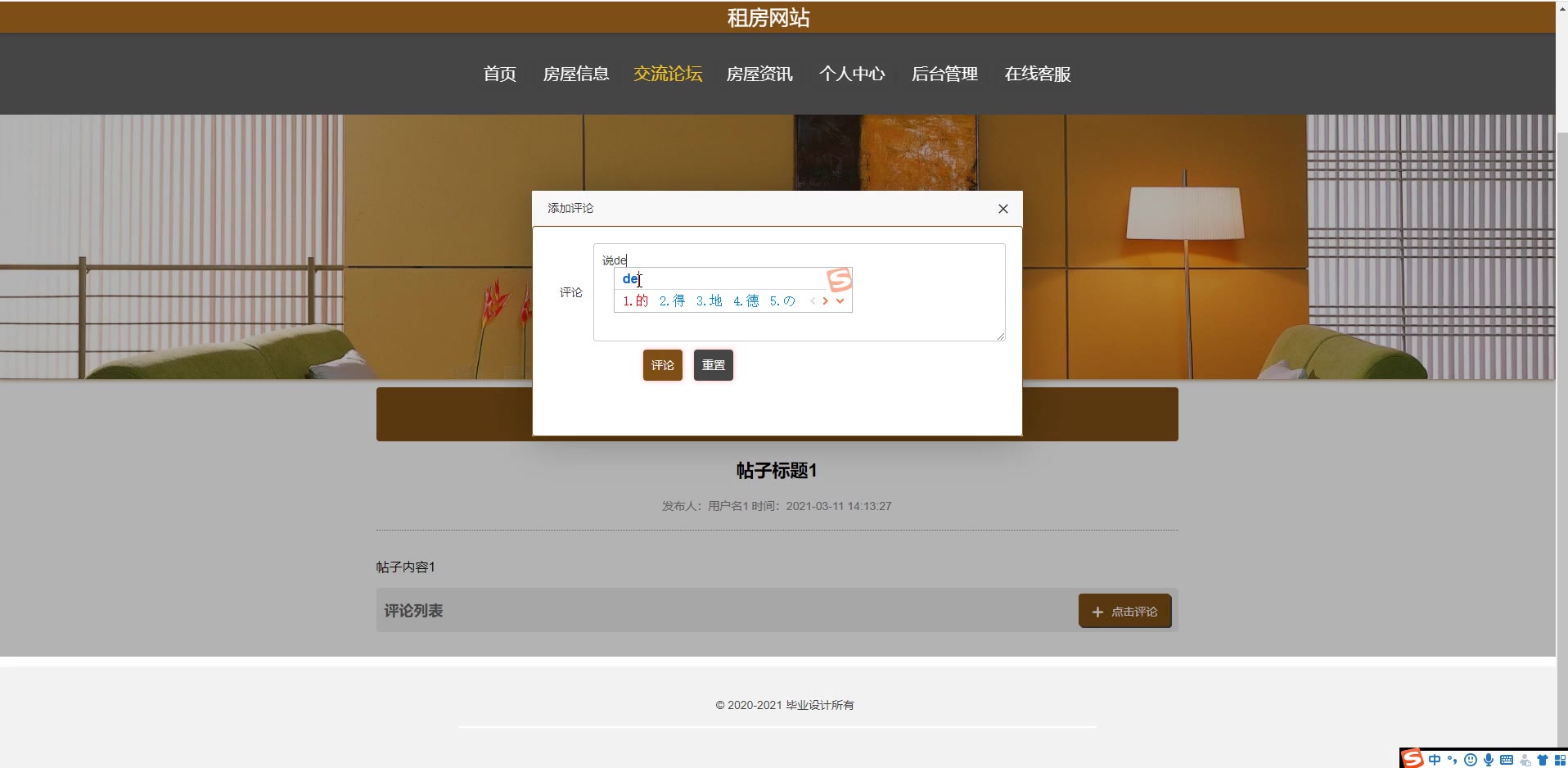Toggle Chinese/English mode 中 icon

(1435, 760)
